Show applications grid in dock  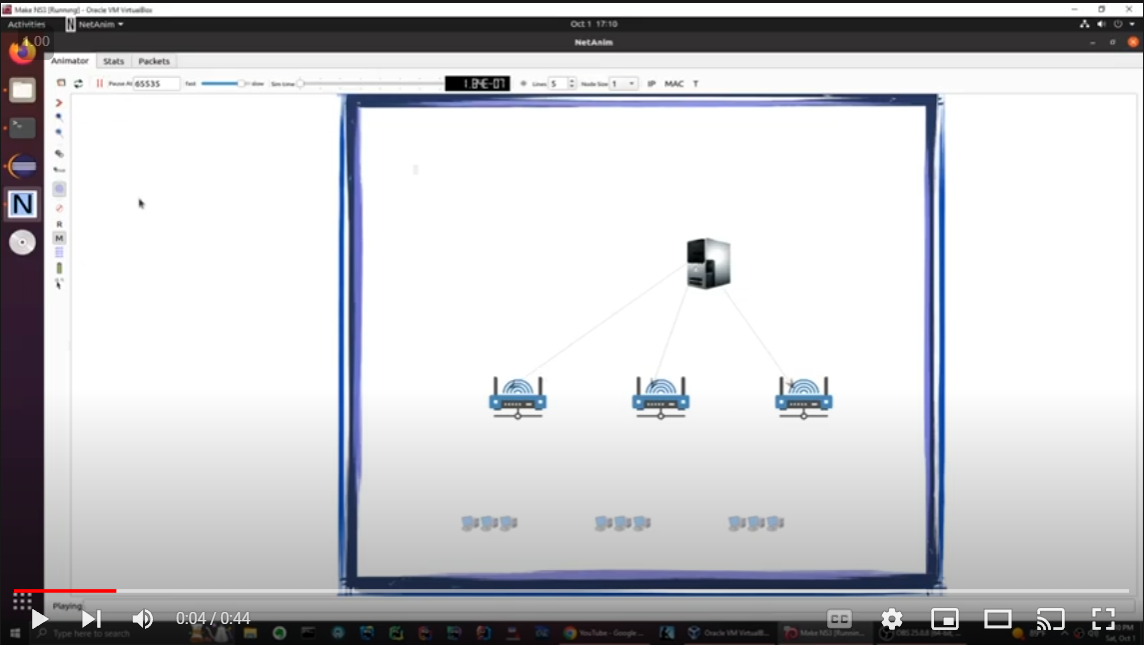[x=22, y=601]
